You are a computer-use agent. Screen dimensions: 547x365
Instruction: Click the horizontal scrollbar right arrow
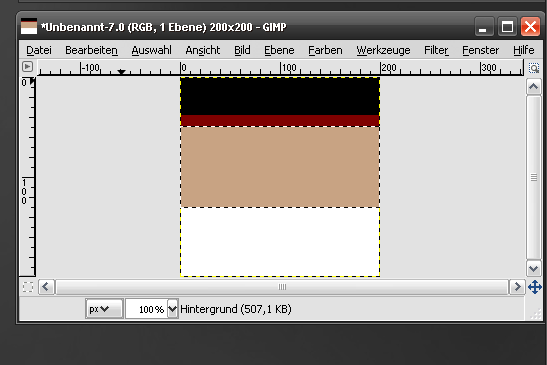pos(517,287)
